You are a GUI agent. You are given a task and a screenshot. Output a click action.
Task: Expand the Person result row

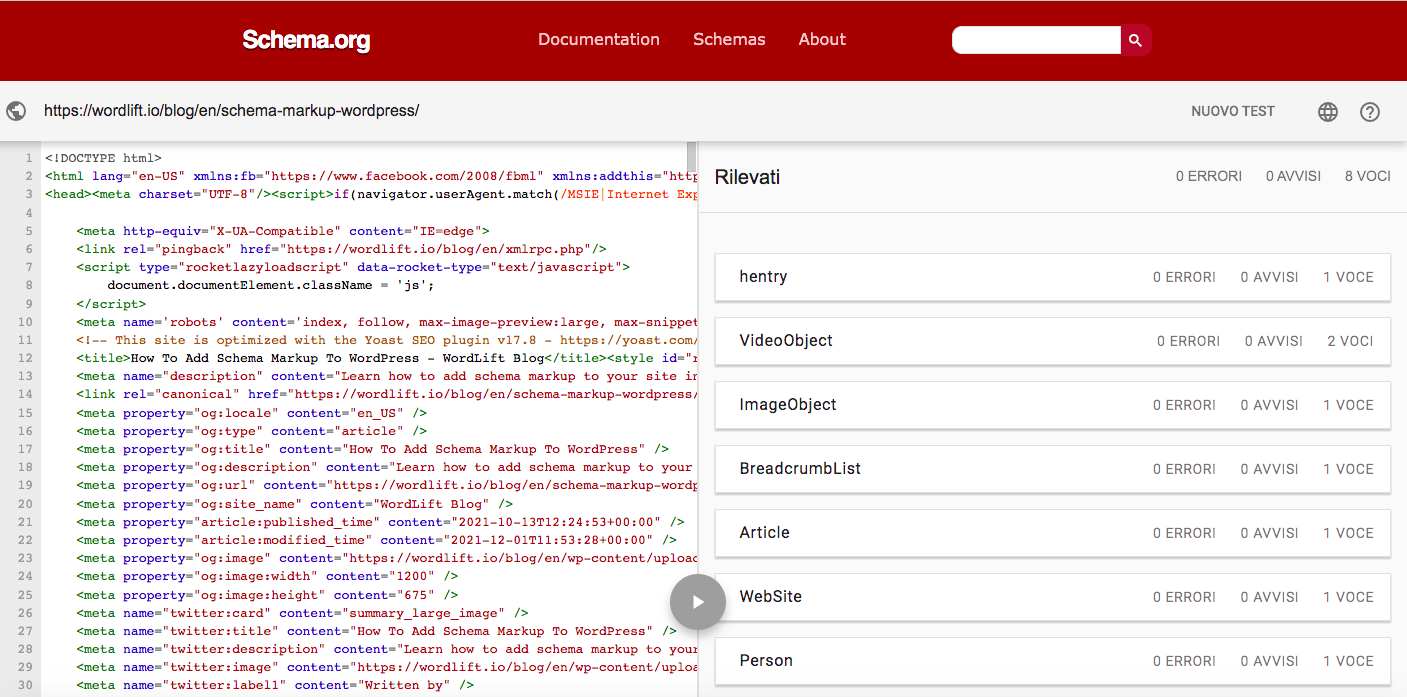point(1053,661)
